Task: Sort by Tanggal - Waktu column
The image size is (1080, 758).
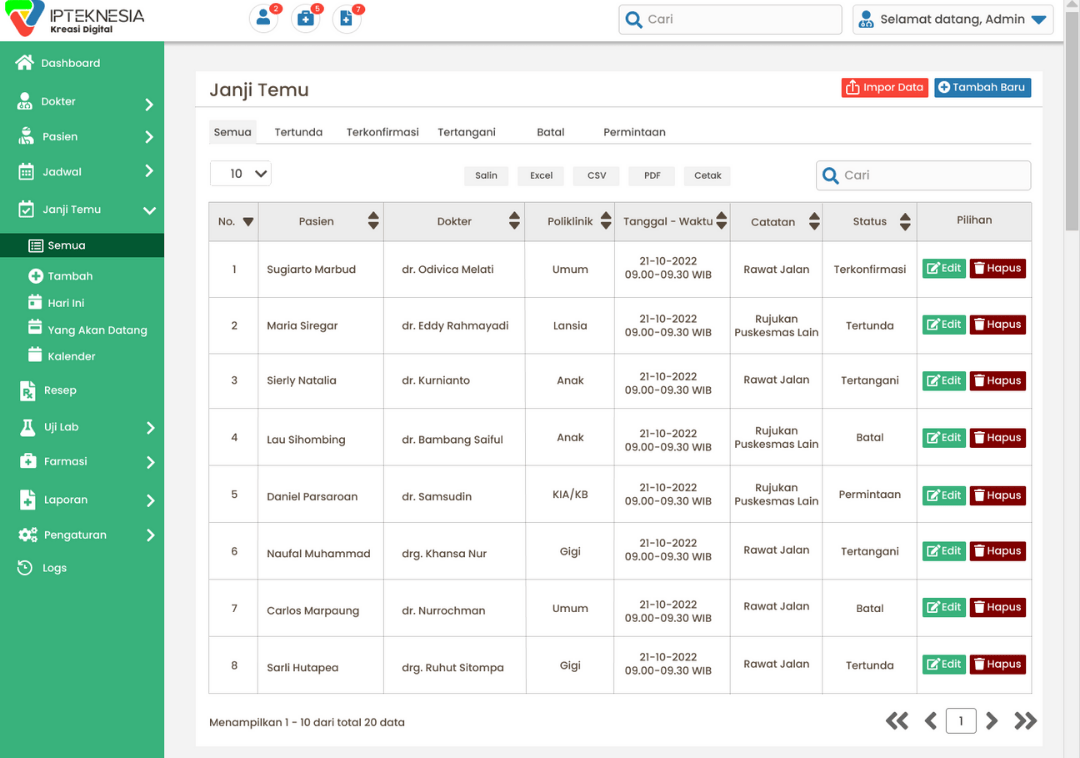Action: tap(721, 221)
